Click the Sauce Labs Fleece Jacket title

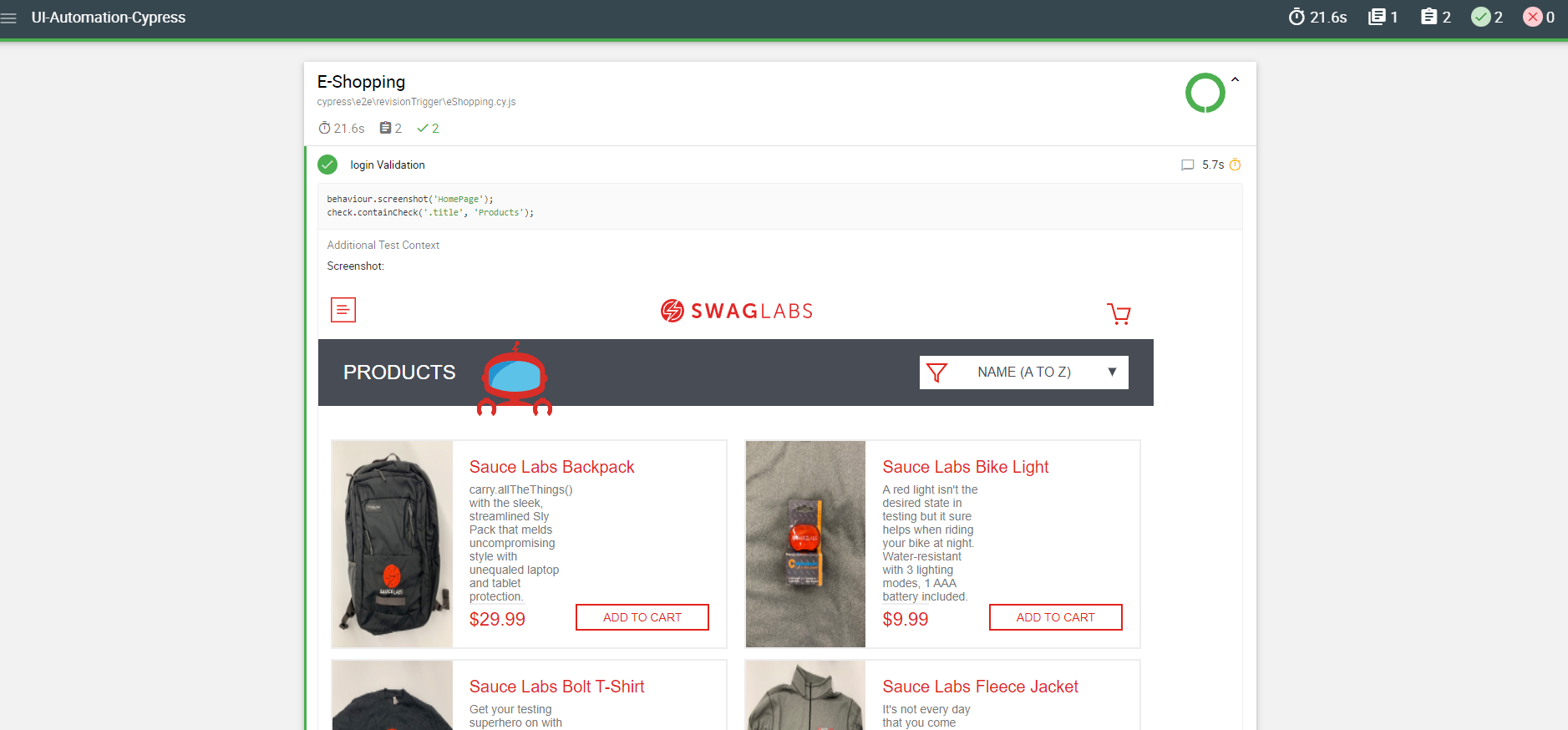[981, 687]
